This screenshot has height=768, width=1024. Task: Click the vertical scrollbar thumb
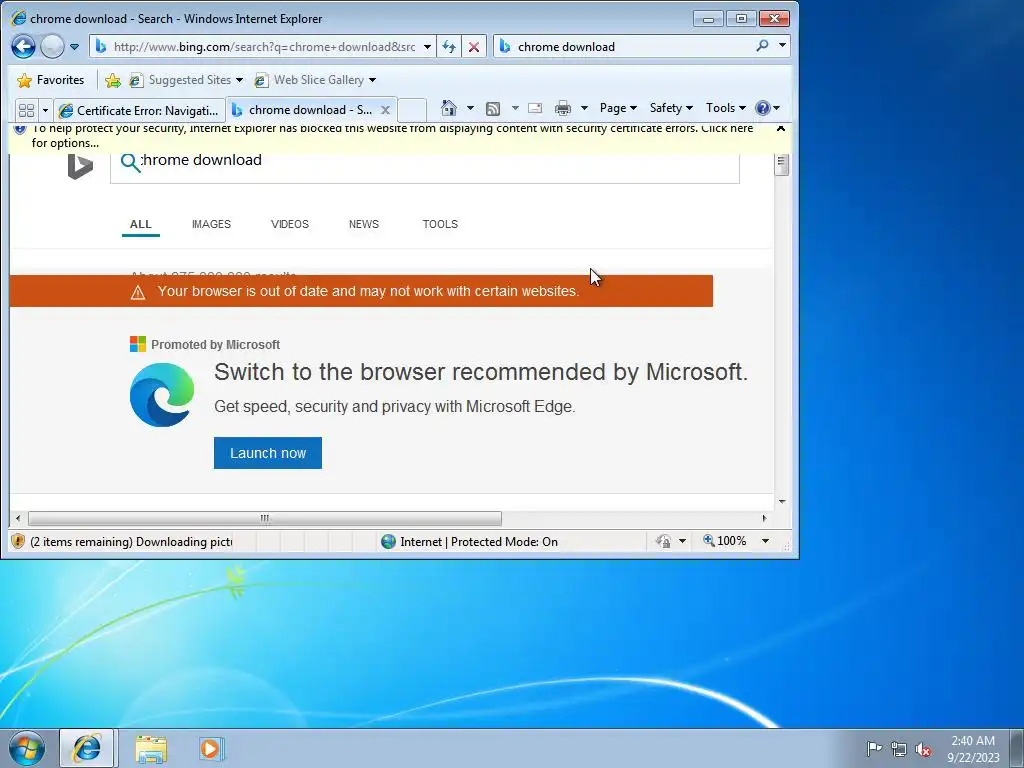782,165
